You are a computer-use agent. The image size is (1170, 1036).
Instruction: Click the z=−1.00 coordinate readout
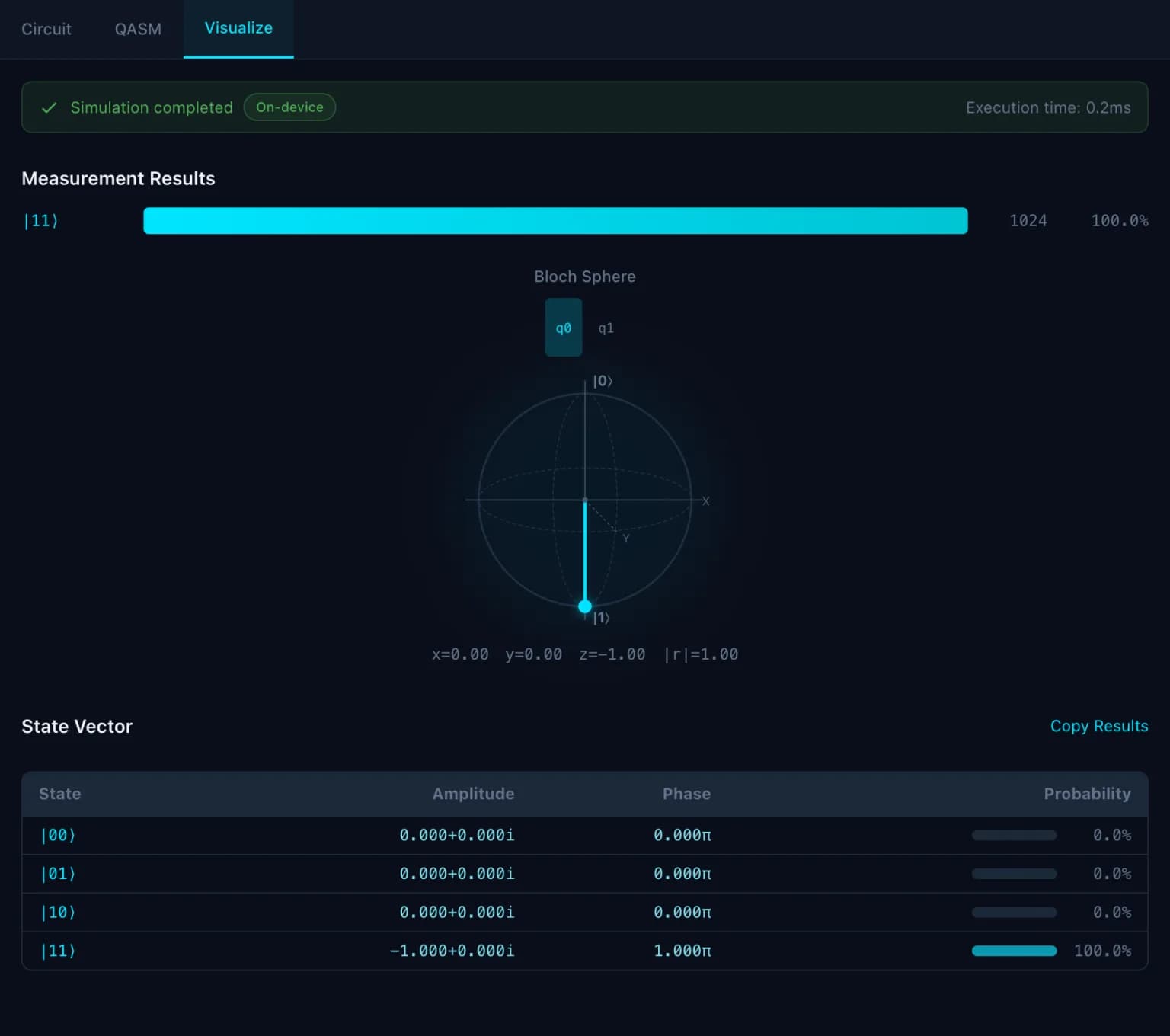coord(612,654)
